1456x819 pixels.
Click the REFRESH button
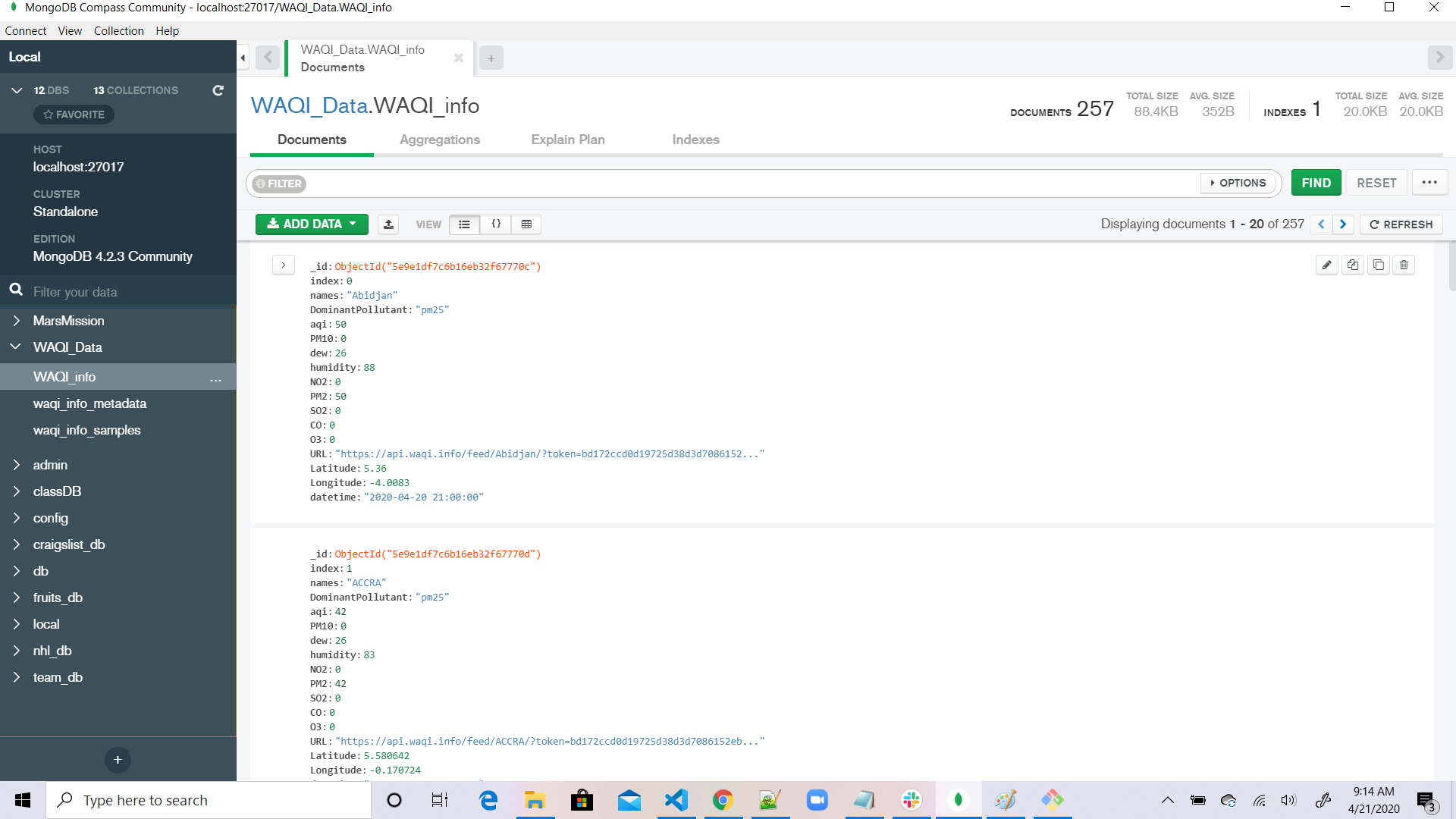tap(1401, 224)
